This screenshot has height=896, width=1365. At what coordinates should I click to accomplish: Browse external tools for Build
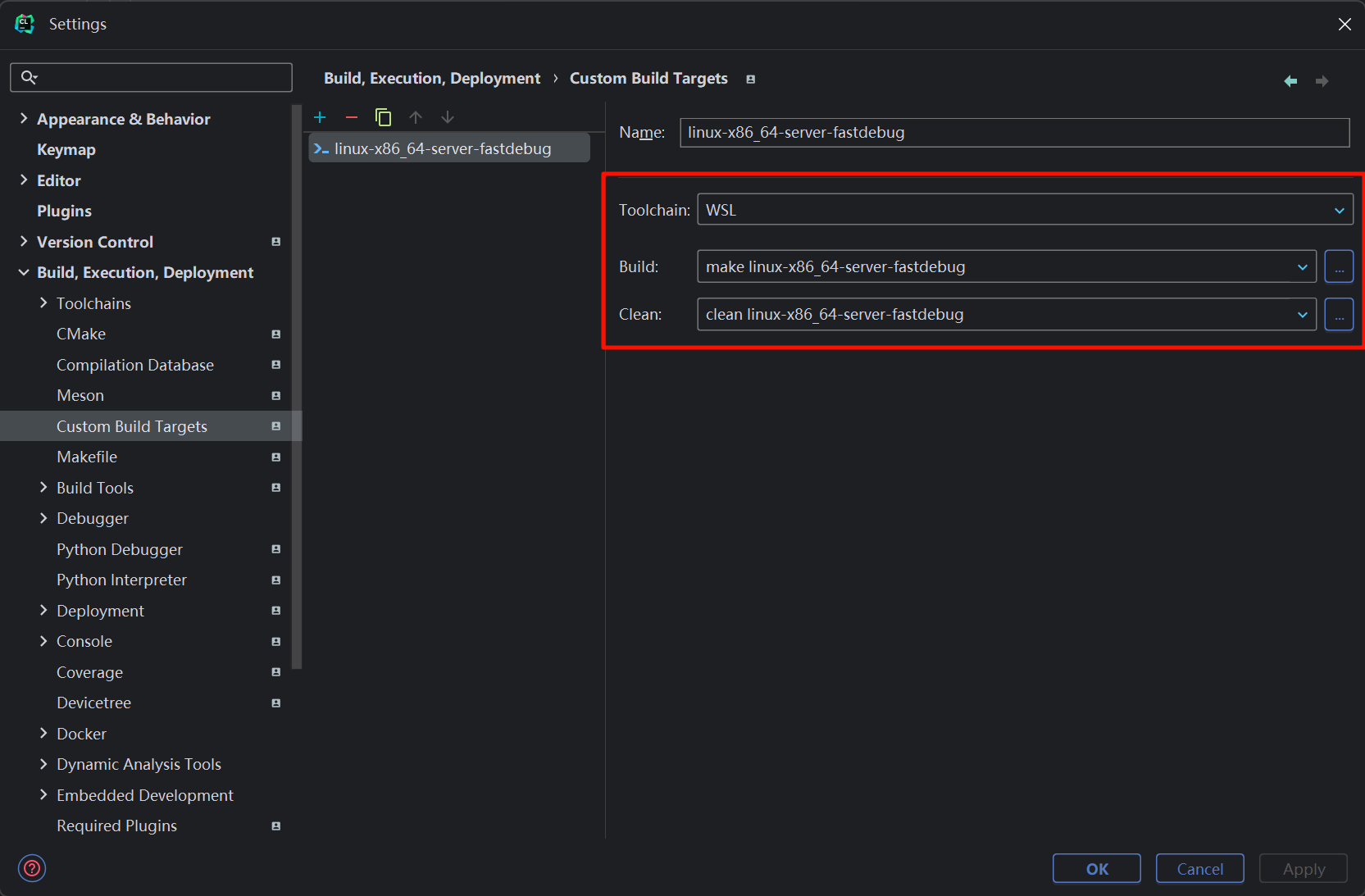click(1339, 266)
